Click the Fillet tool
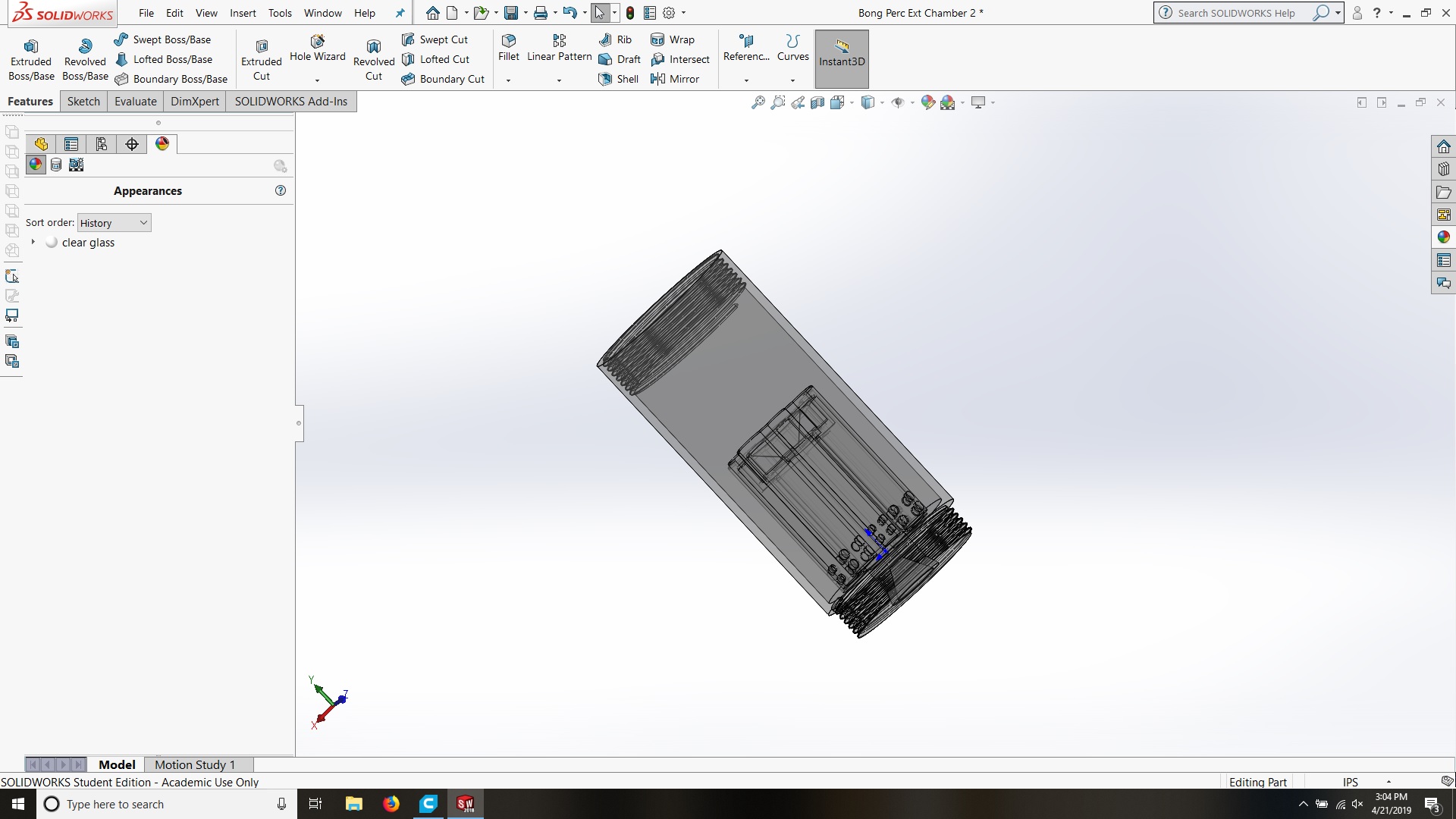Screen dimensions: 1456x819 pyautogui.click(x=509, y=48)
